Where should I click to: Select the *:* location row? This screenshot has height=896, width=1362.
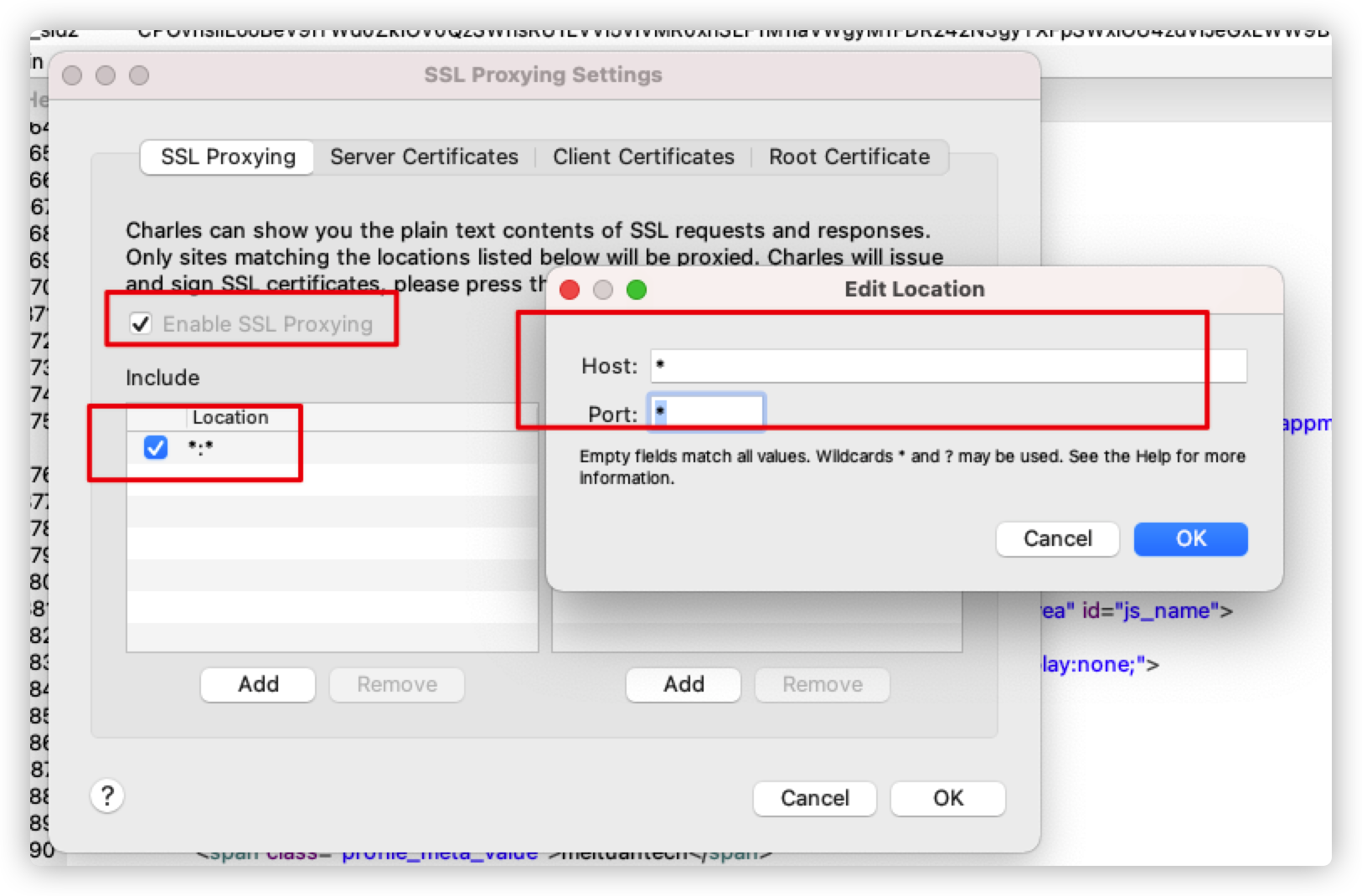333,447
